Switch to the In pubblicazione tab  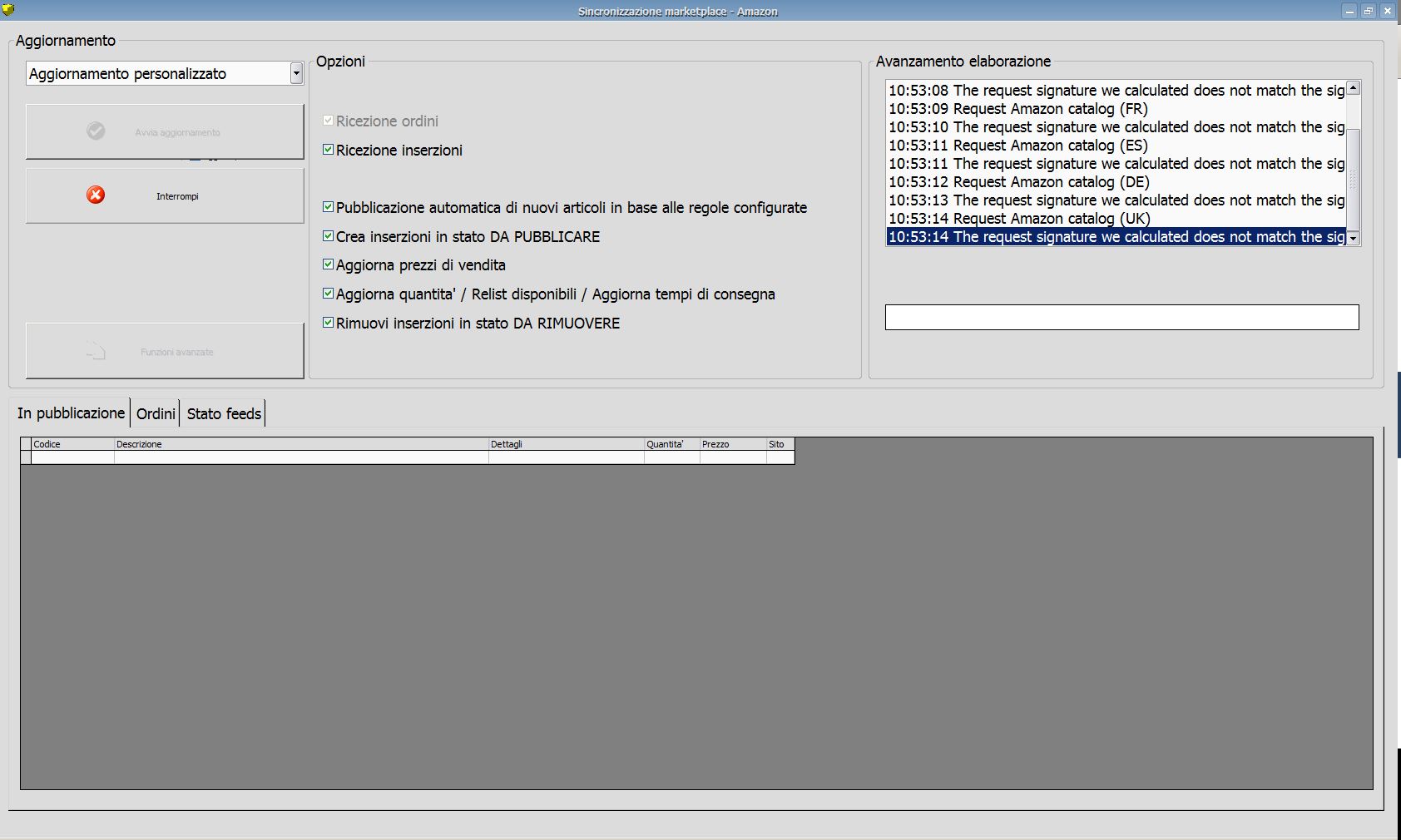[x=71, y=413]
